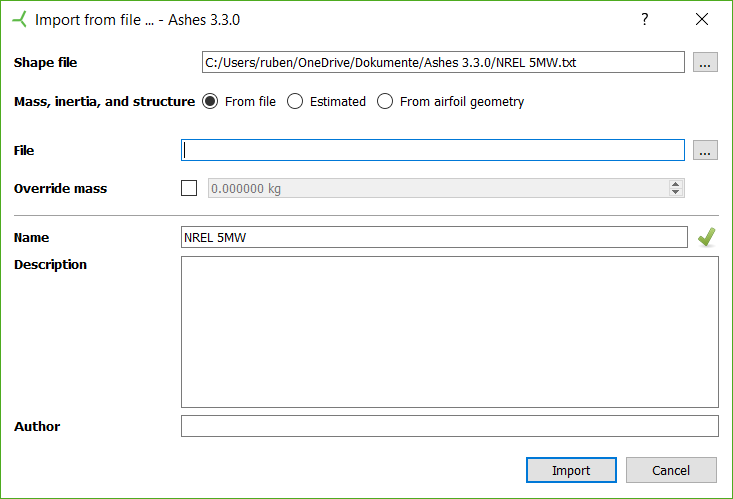
Task: Click the disabled 0.000000 kg mass field
Action: [438, 188]
